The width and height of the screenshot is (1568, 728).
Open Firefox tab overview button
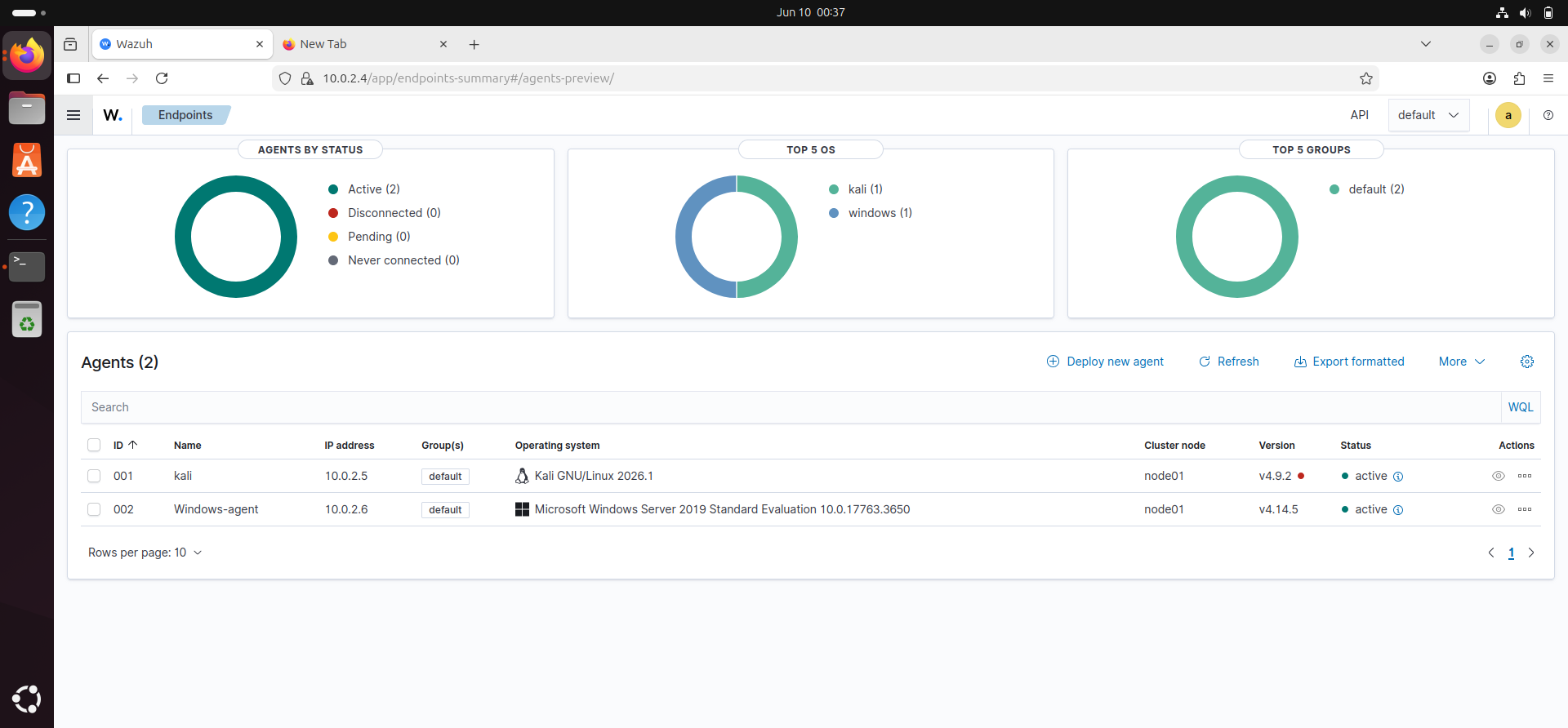[70, 44]
